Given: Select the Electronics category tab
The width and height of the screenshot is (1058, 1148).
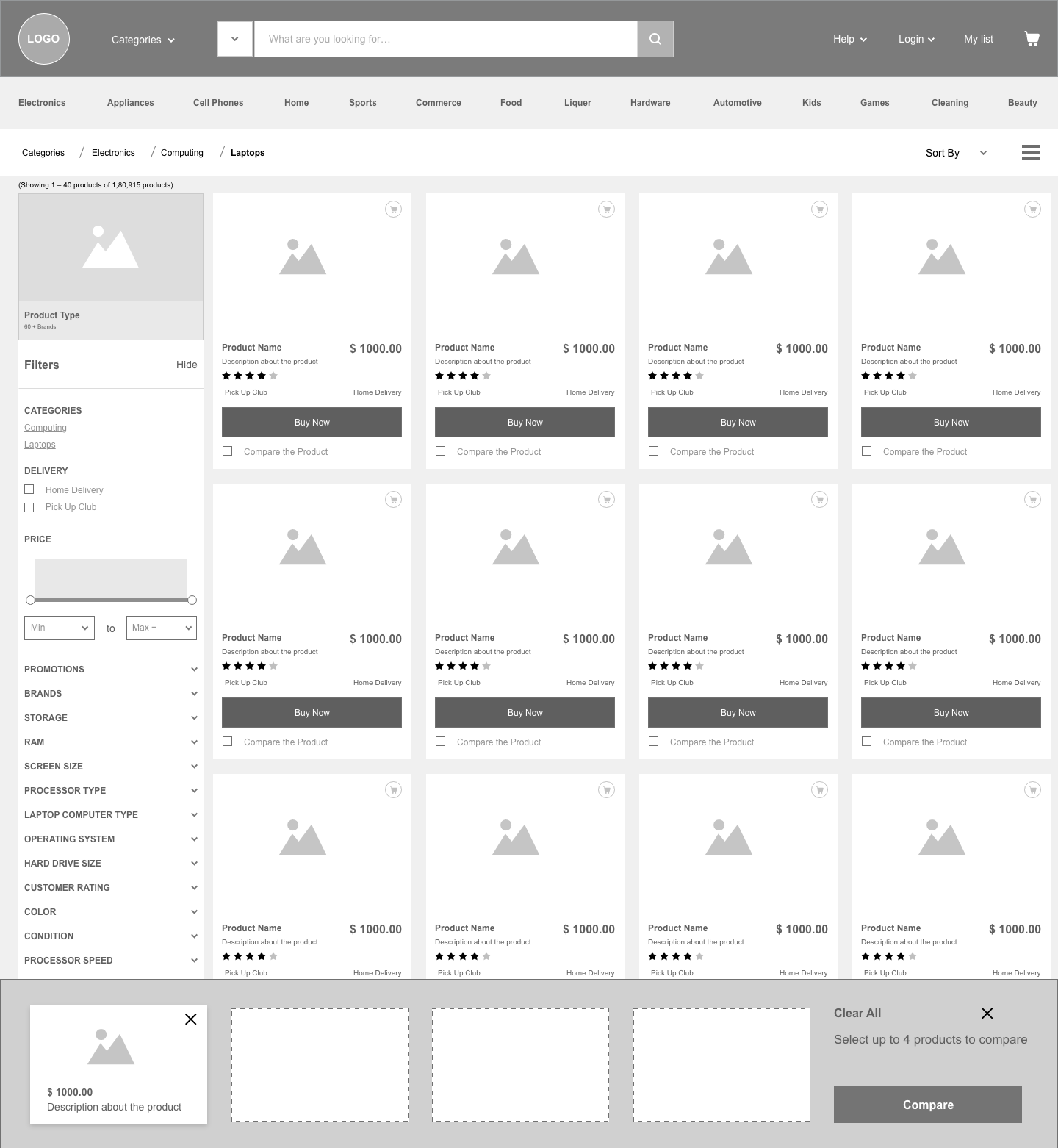Looking at the screenshot, I should point(42,103).
